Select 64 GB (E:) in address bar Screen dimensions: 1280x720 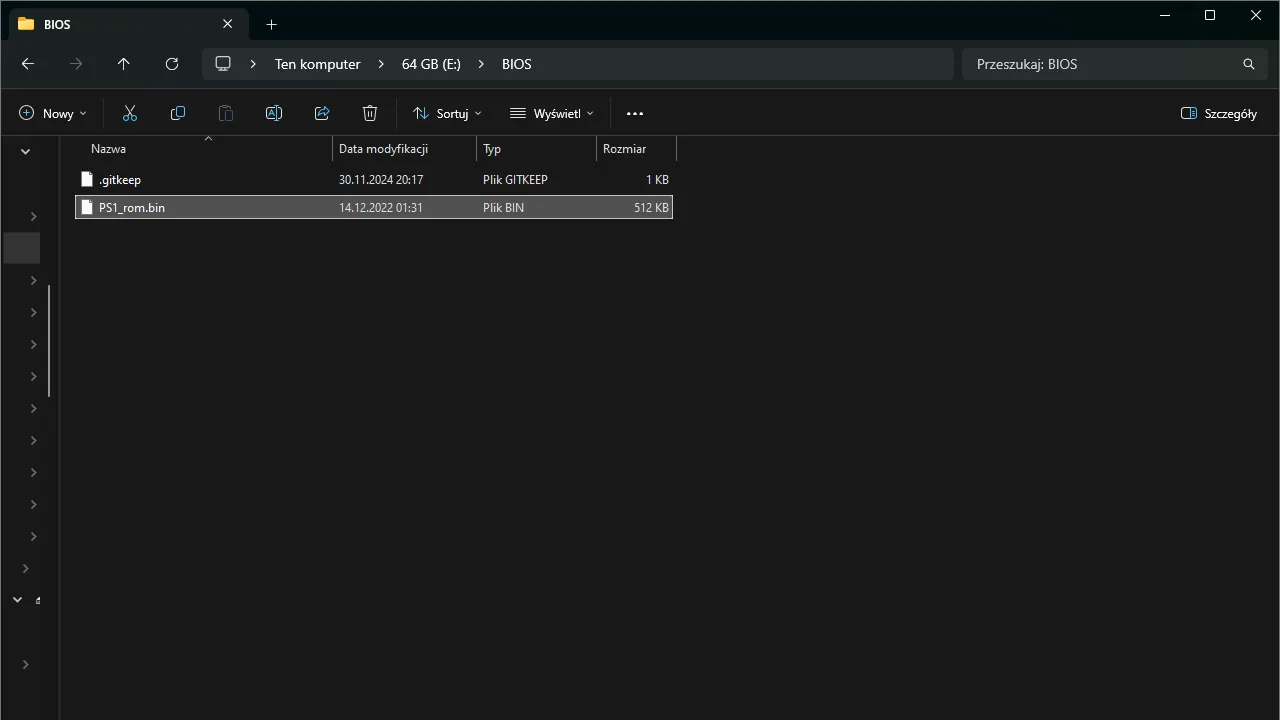tap(431, 64)
